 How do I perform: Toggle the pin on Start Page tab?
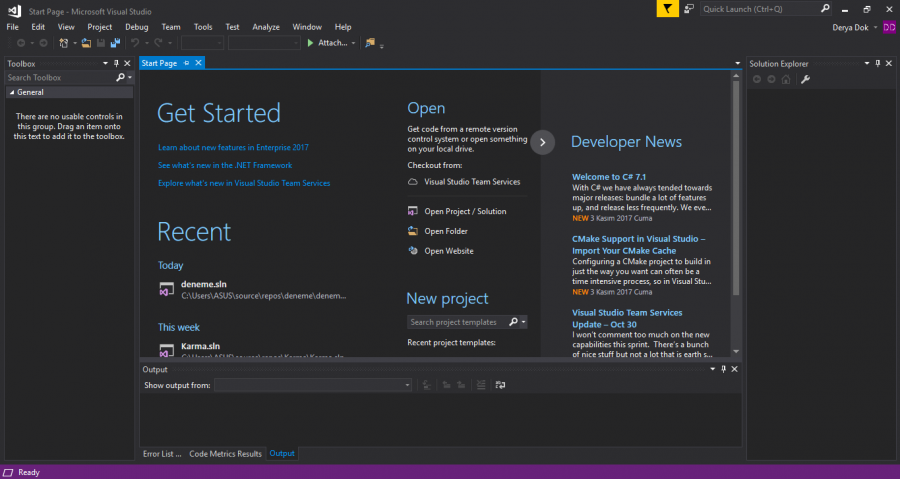[186, 63]
